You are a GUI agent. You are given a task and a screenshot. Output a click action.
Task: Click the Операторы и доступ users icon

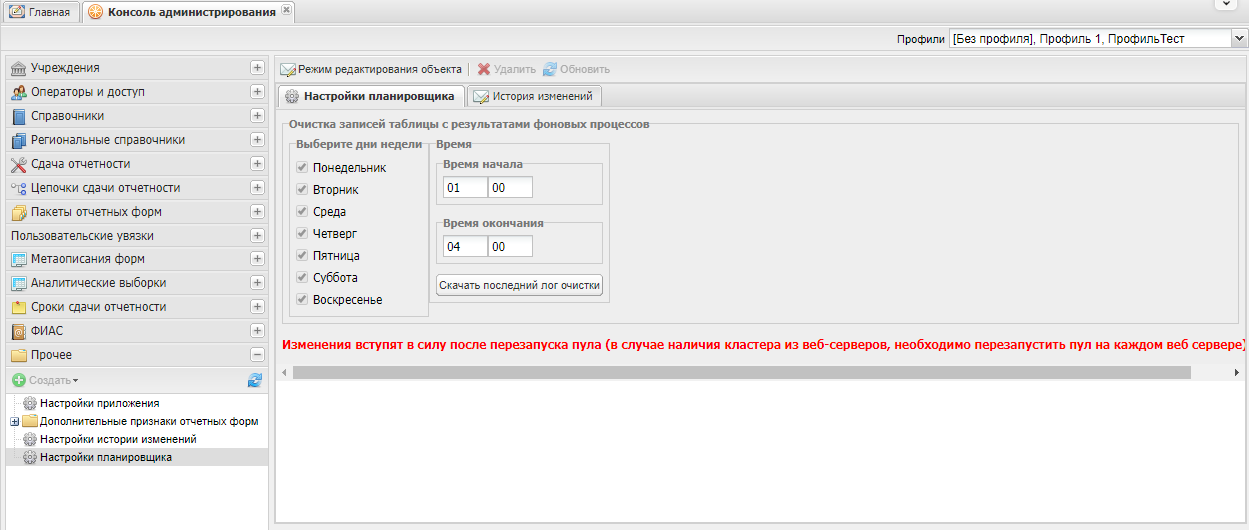click(18, 92)
